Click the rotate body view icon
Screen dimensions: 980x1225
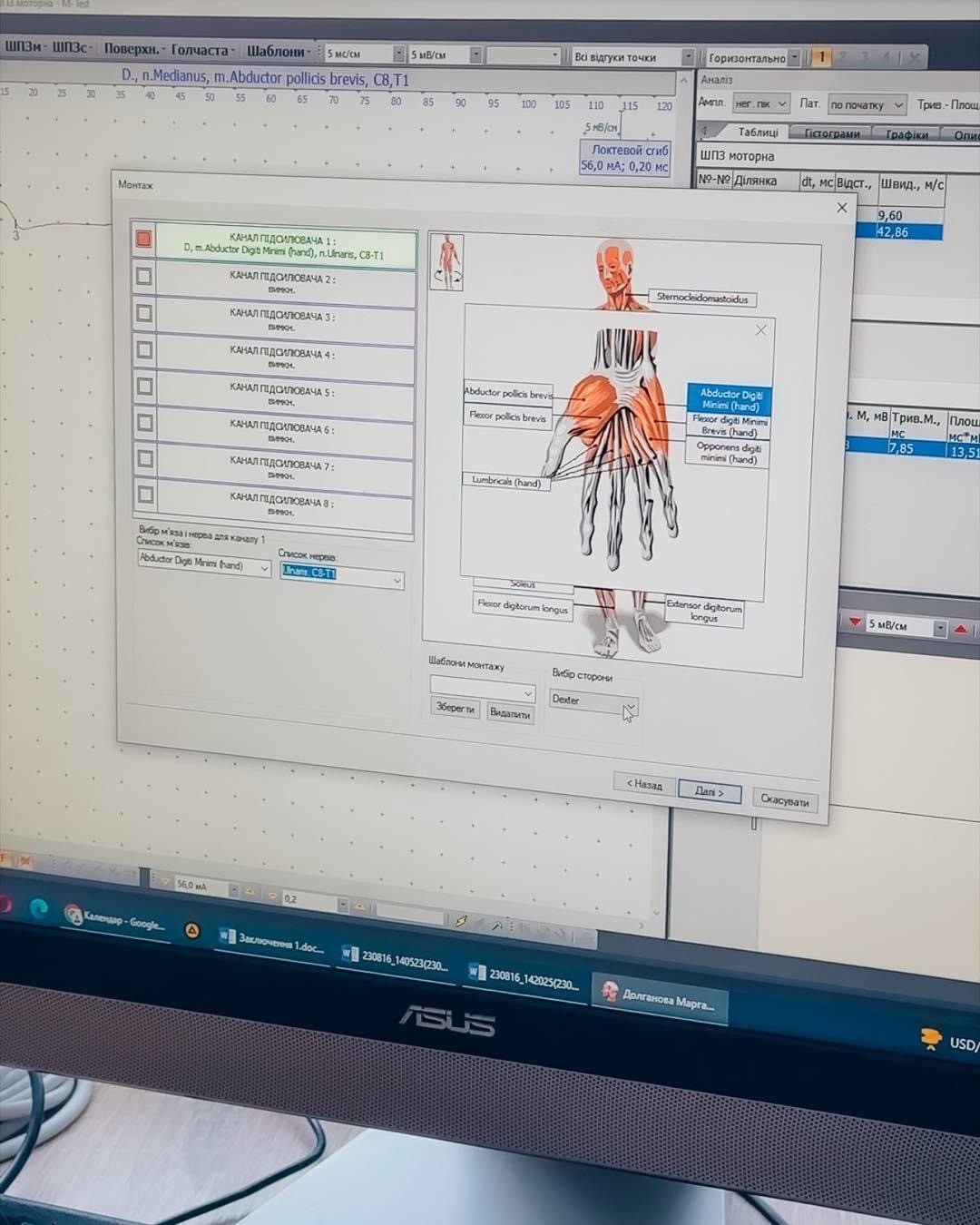coord(446,262)
